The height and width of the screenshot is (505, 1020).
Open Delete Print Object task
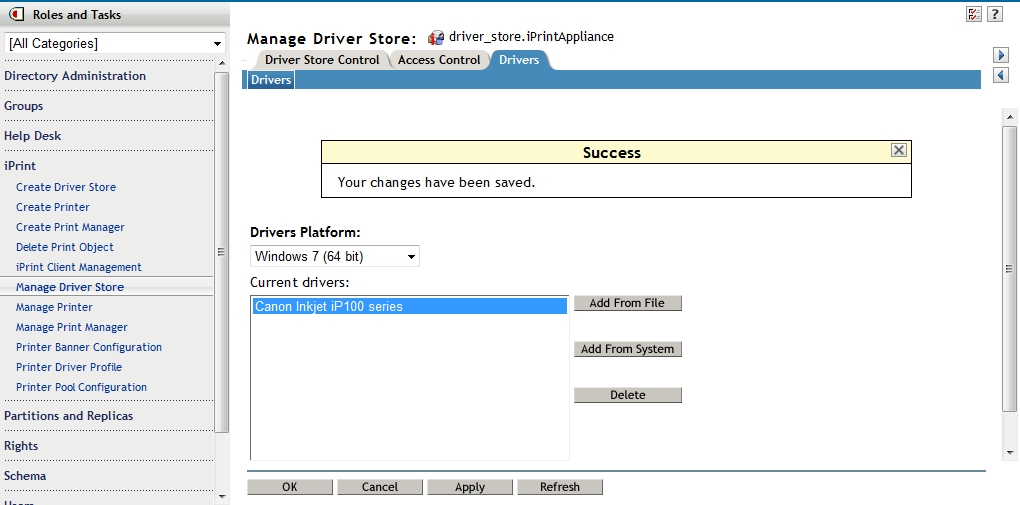(x=64, y=247)
